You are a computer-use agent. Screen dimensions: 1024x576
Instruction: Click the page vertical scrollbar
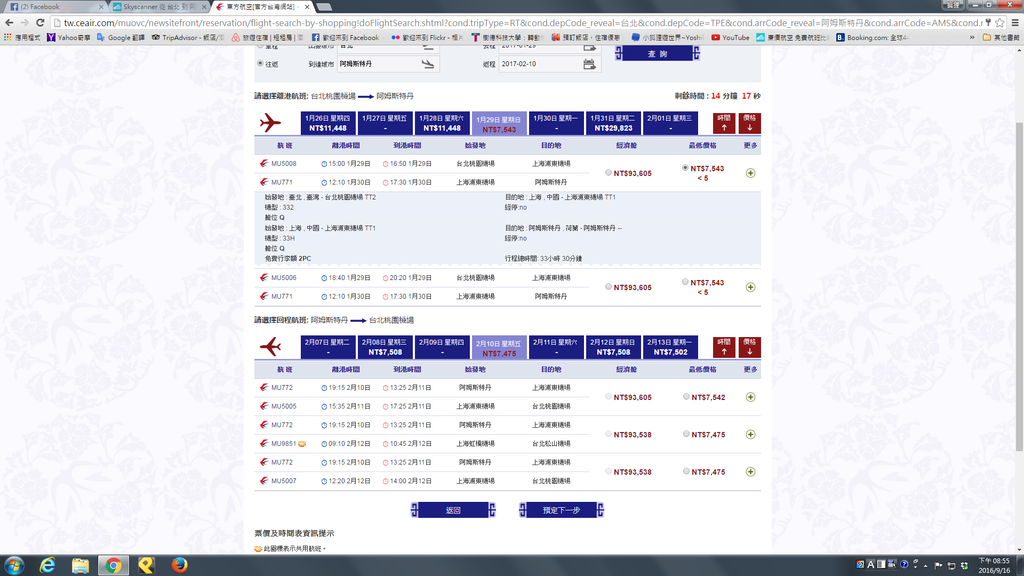coord(1019,287)
